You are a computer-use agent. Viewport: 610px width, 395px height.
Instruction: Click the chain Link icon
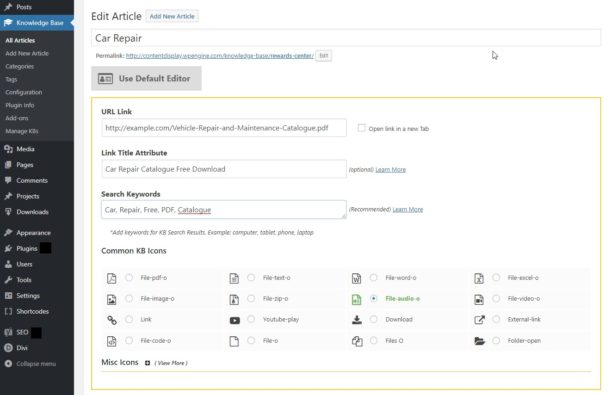112,320
